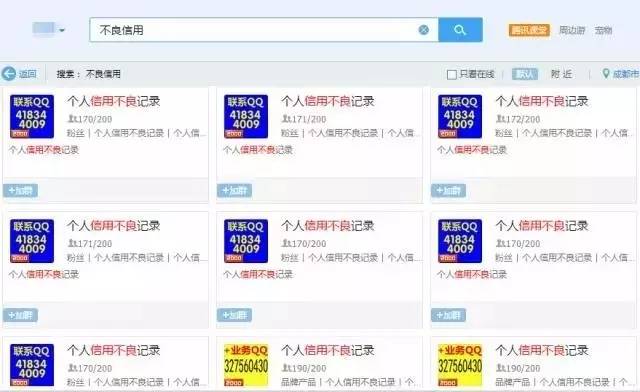Clear the search box text
This screenshot has width=640, height=392.
pyautogui.click(x=424, y=30)
